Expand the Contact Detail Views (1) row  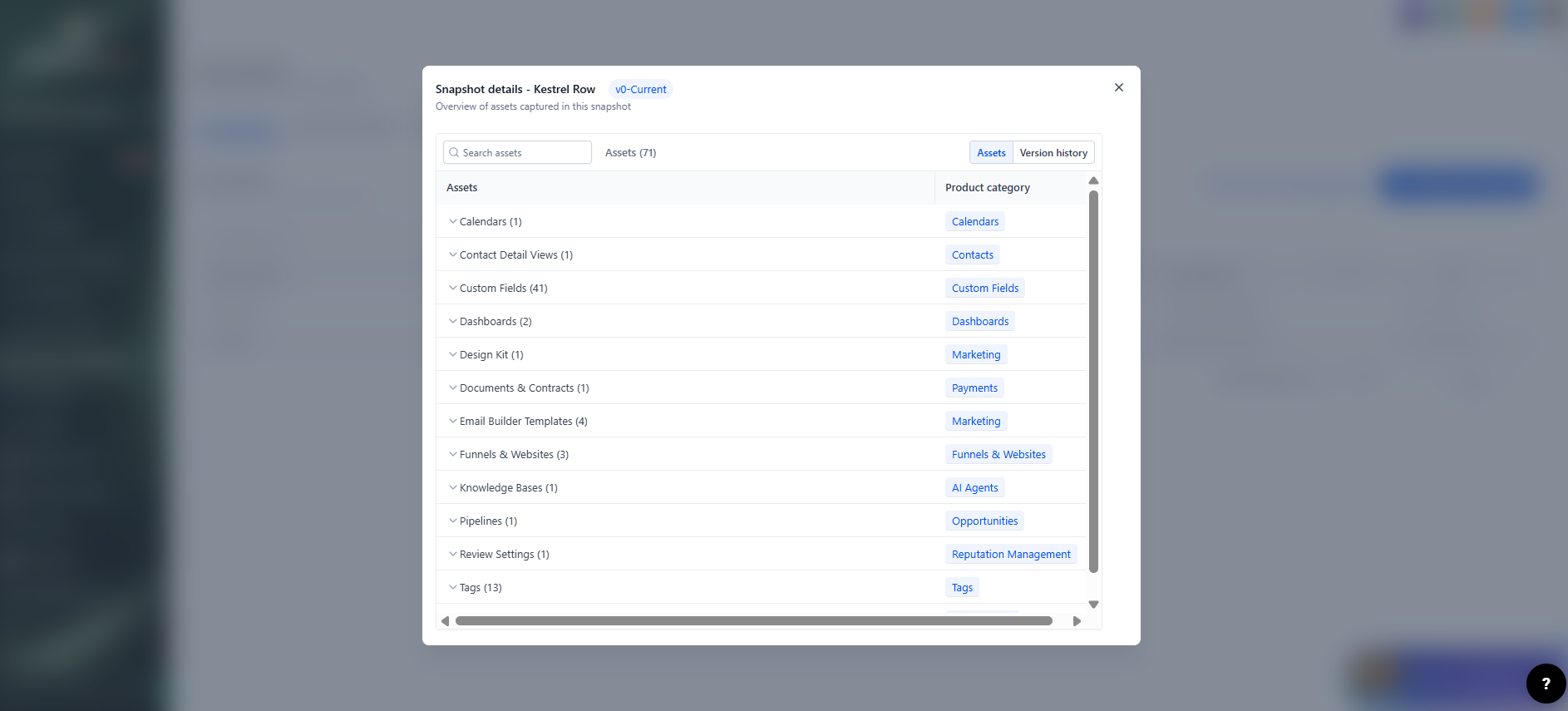point(453,254)
